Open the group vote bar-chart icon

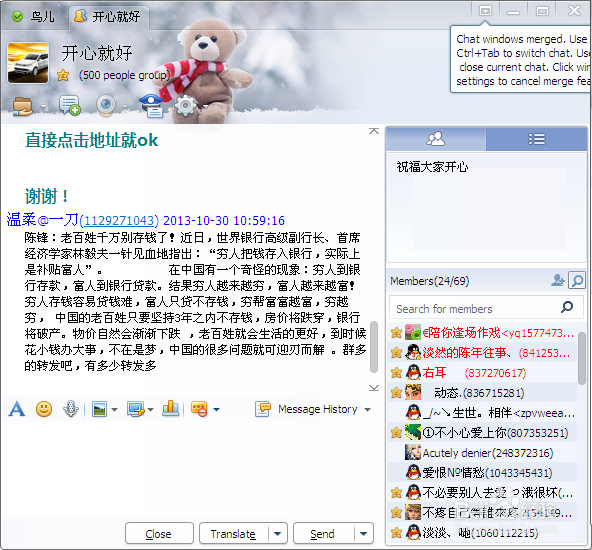[170, 408]
